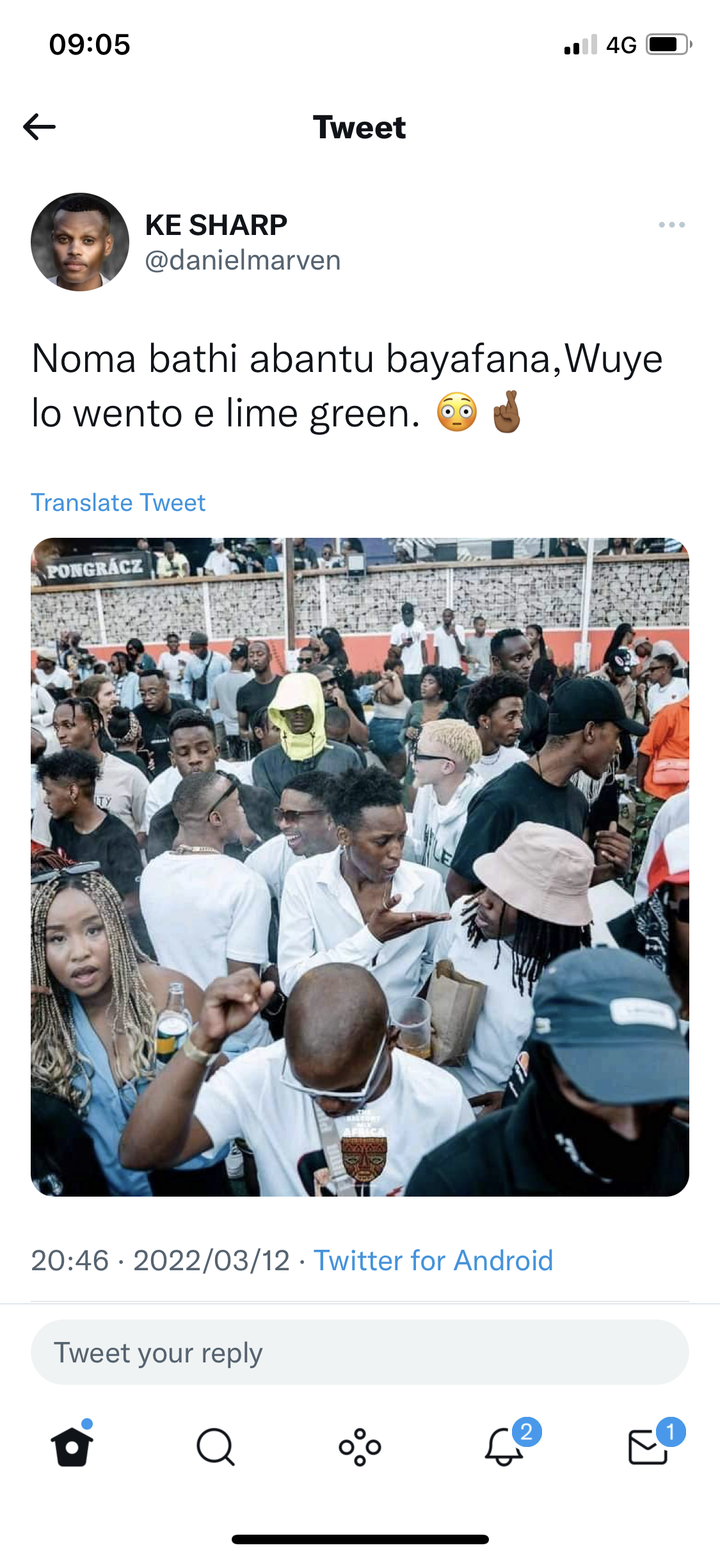Open the crowd photo attached to tweet
Screen dimensions: 720x1559
tap(360, 867)
